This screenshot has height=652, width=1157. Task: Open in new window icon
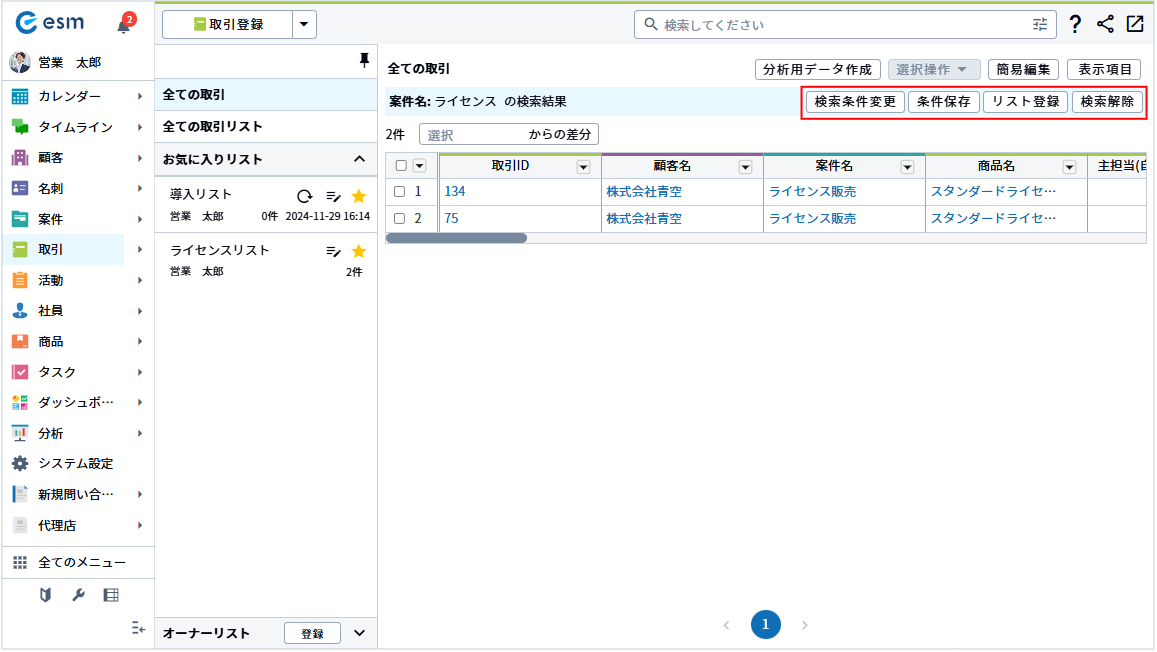(1135, 25)
